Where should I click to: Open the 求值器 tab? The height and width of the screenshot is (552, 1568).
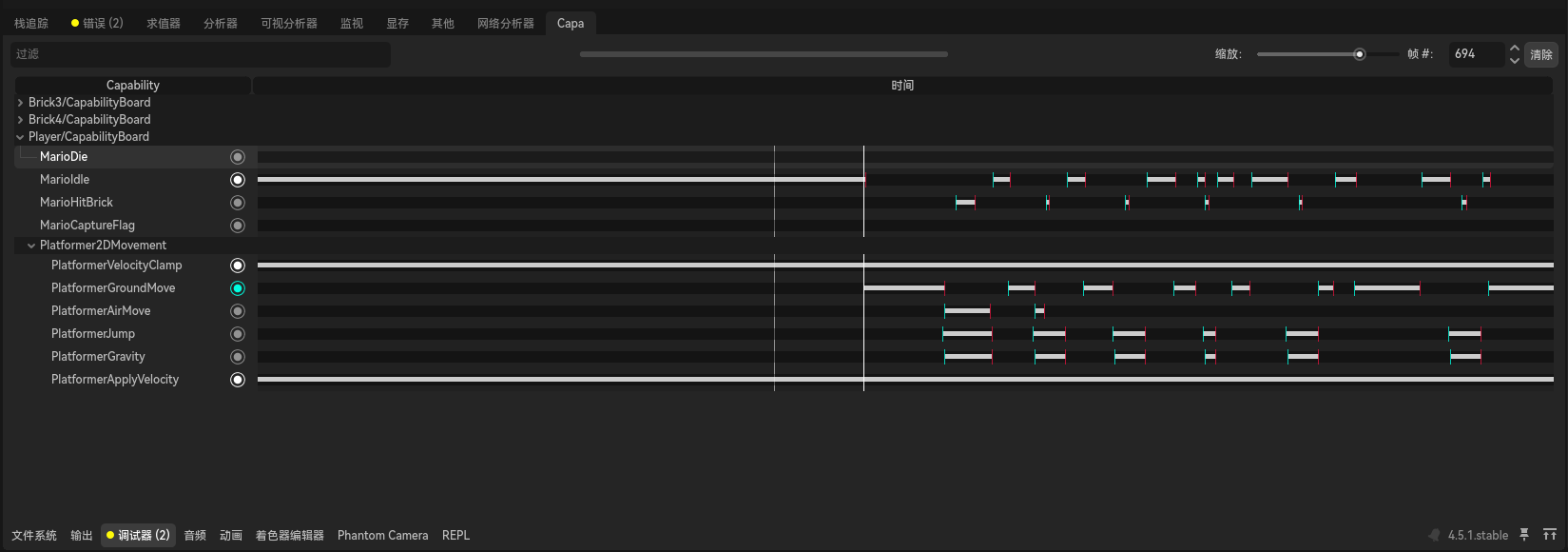click(164, 23)
